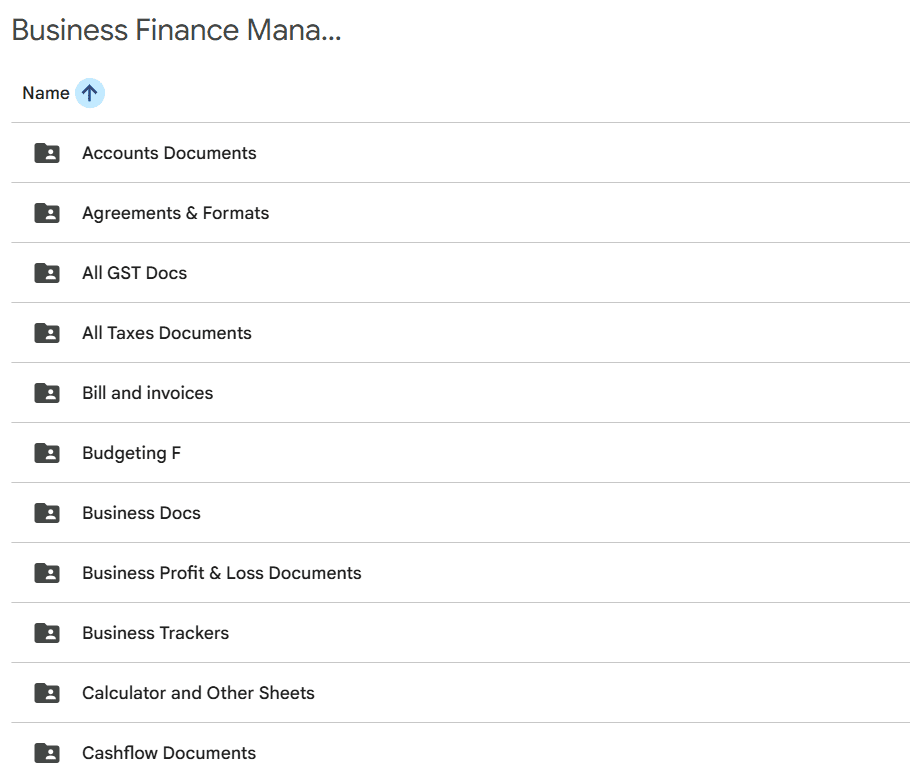This screenshot has width=910, height=777.
Task: Open the Cashflow Documents folder
Action: pos(169,753)
